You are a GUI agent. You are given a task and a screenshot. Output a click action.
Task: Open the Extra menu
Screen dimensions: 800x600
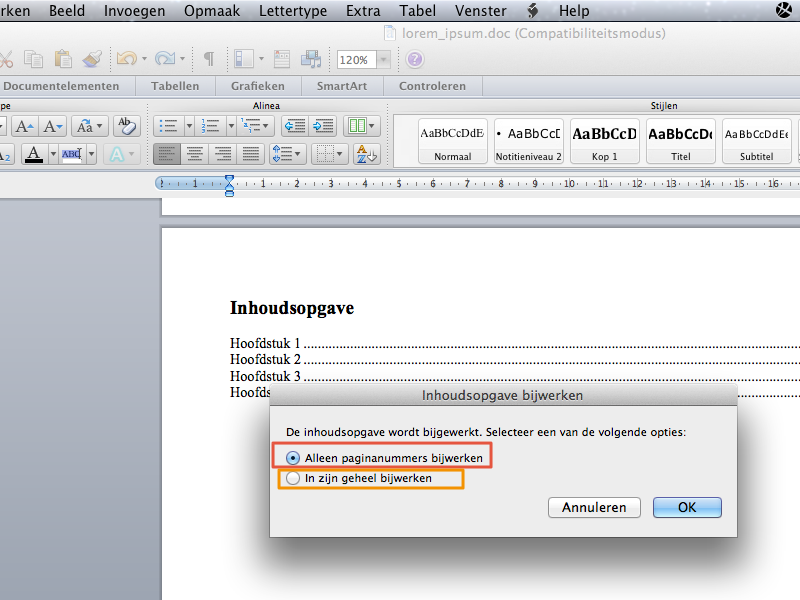363,11
